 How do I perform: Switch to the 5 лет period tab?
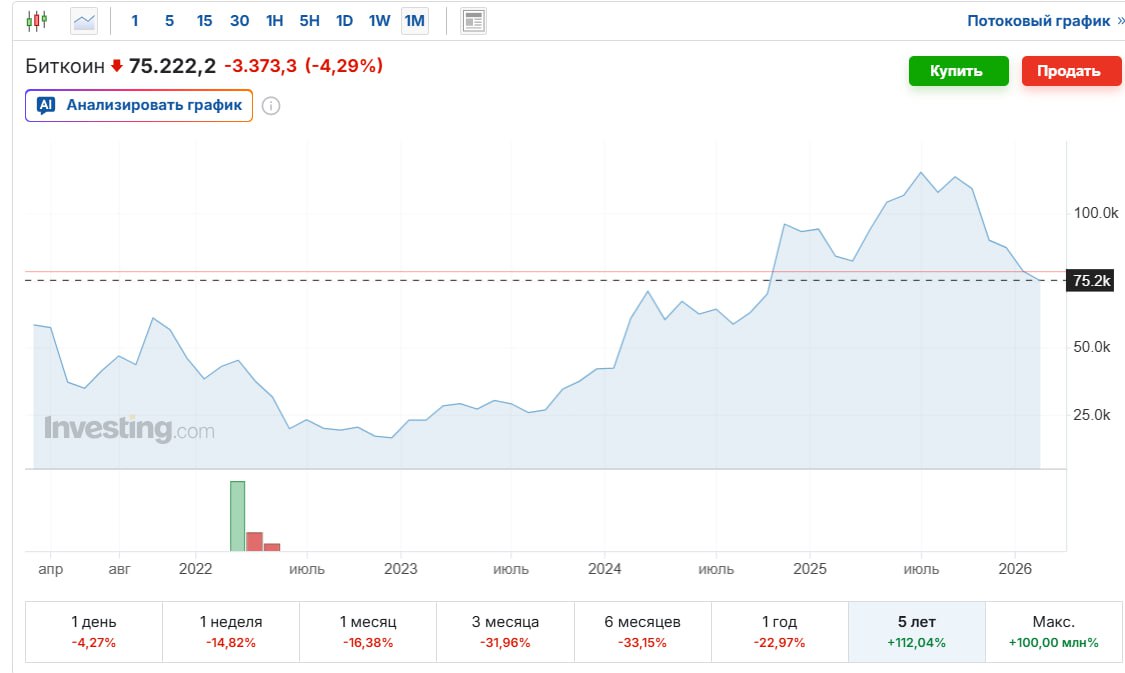tap(916, 631)
